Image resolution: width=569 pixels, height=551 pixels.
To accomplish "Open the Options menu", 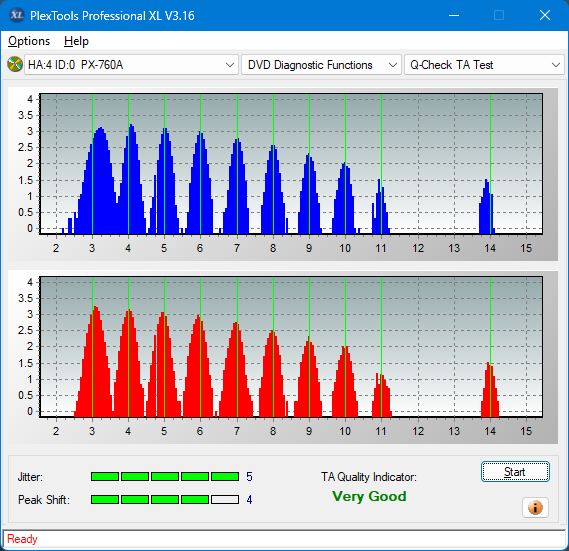I will point(29,41).
